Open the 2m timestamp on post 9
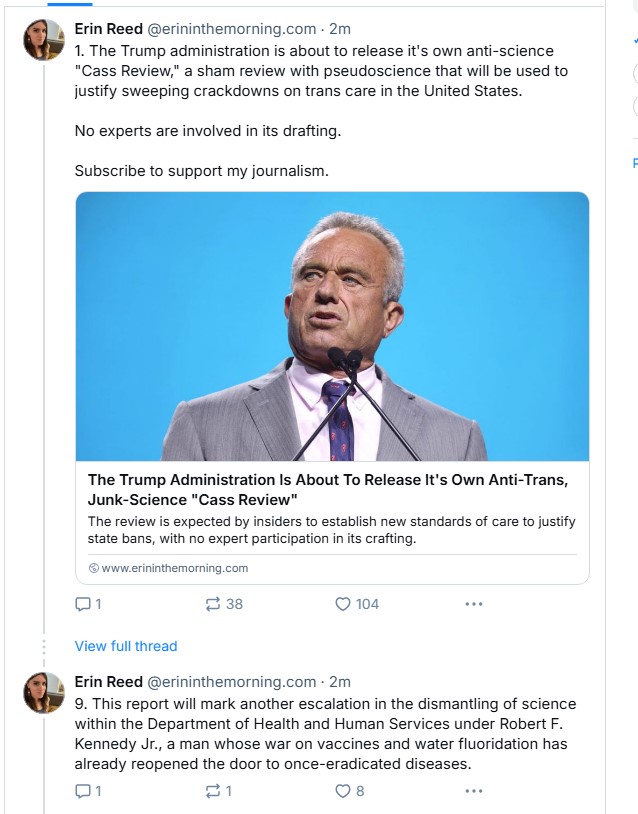The height and width of the screenshot is (814, 638). [x=340, y=682]
